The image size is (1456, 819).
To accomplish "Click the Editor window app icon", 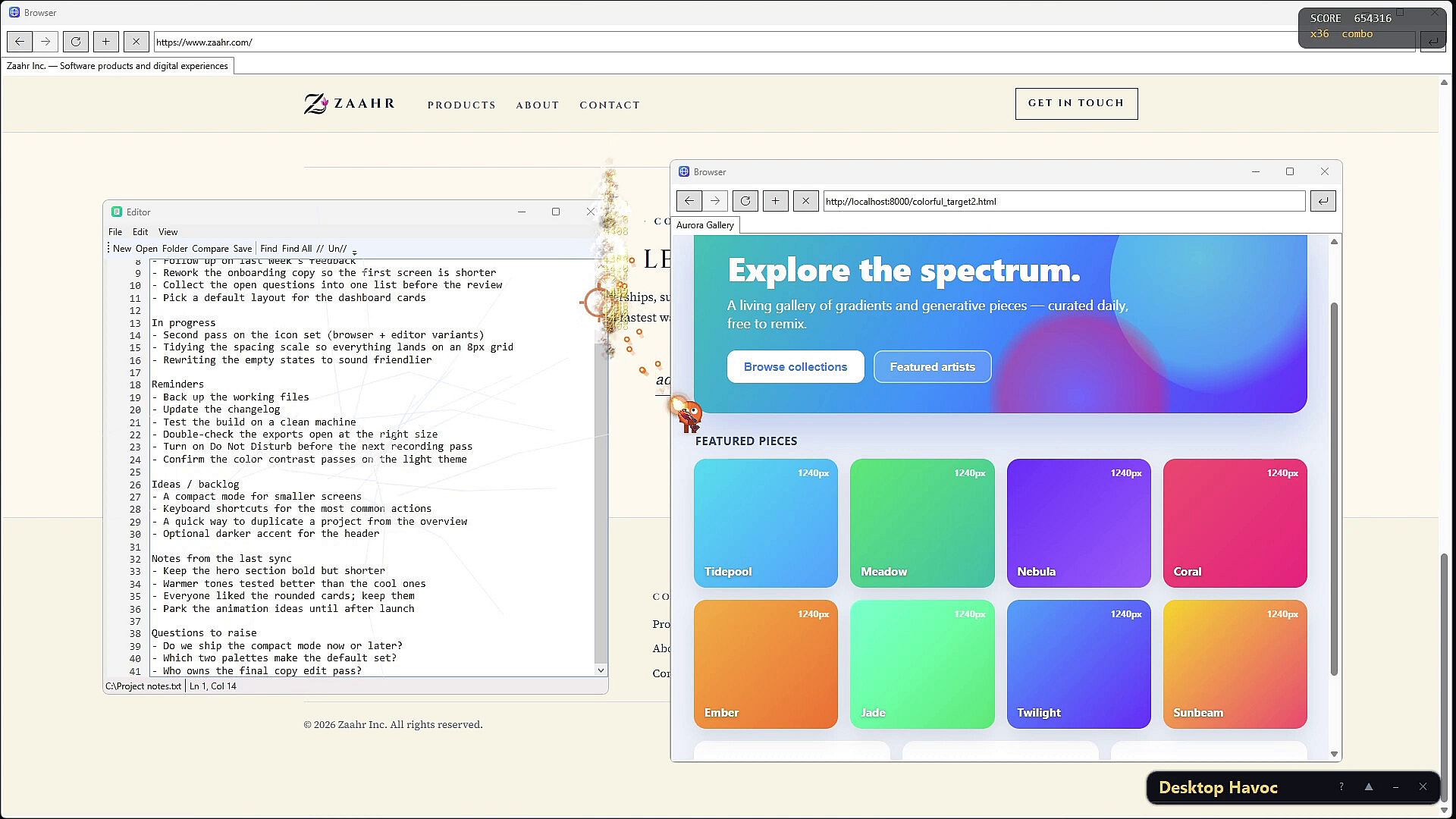I will [117, 212].
